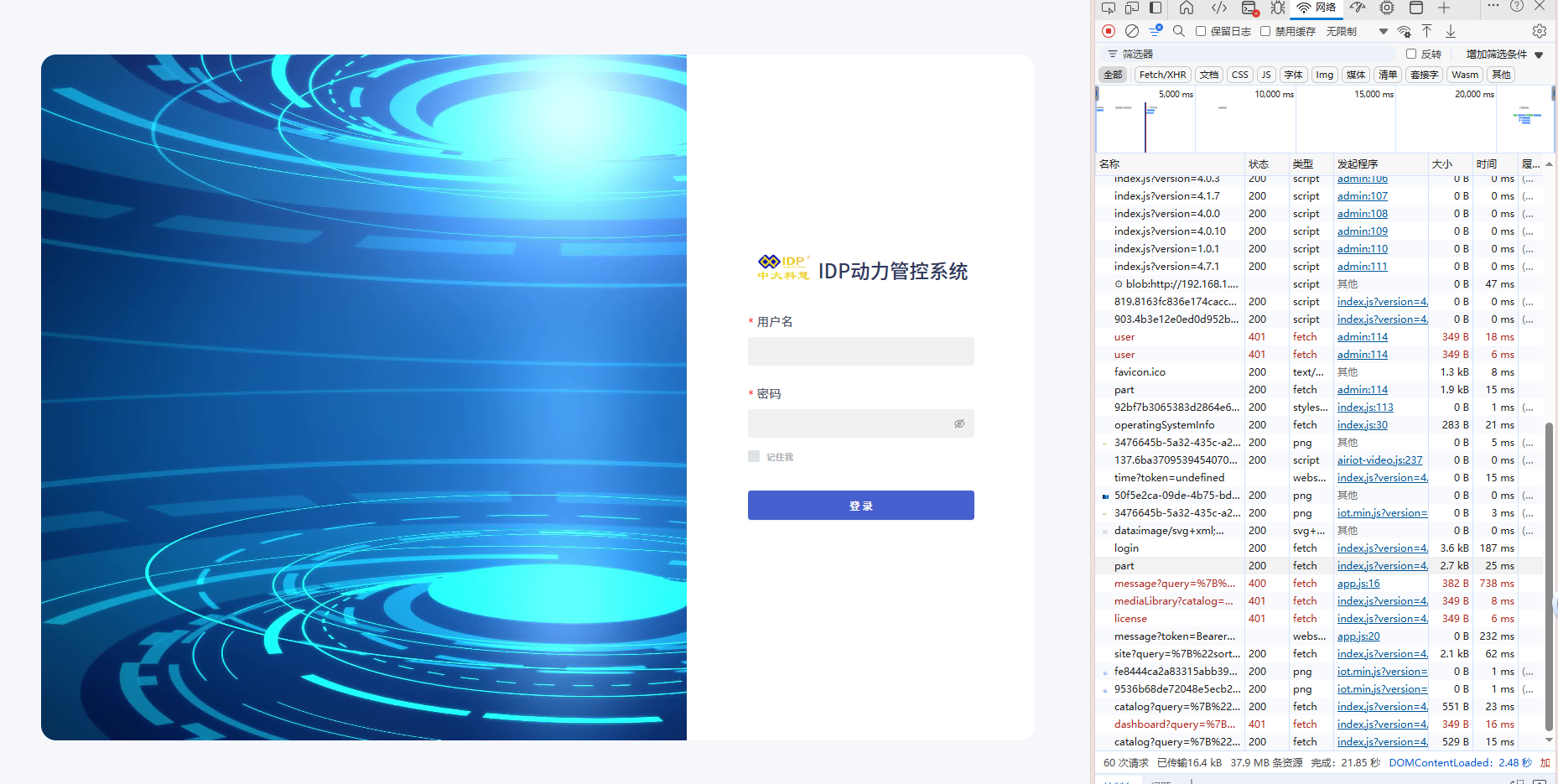The height and width of the screenshot is (784, 1558).
Task: Select the Wasm filter chip
Action: coord(1464,75)
